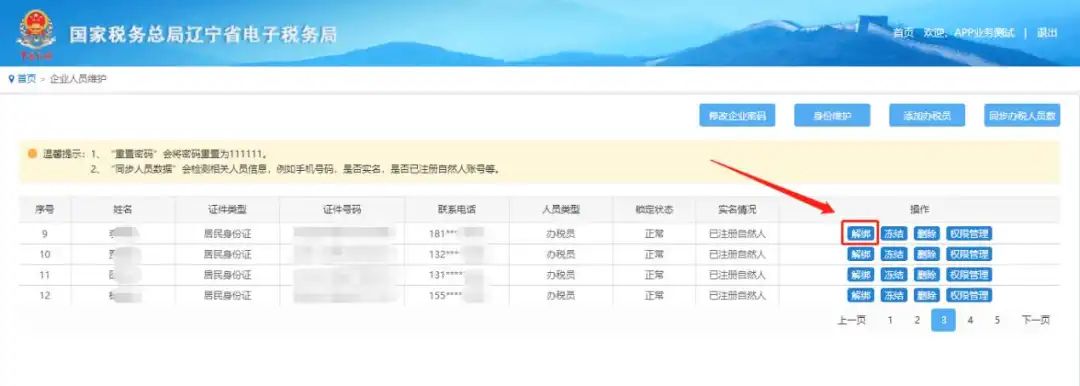Click the location pin icon in breadcrumb
Viewport: 1080px width, 386px height.
coord(12,79)
